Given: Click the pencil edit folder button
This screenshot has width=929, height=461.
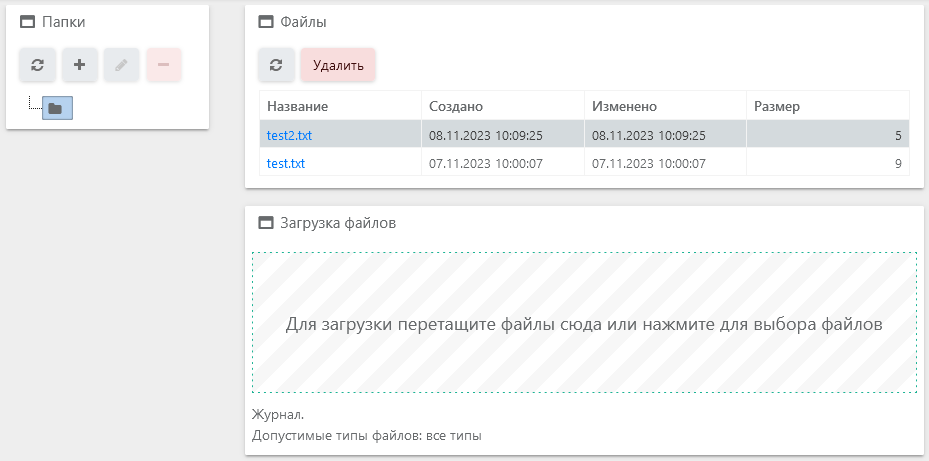Looking at the screenshot, I should pyautogui.click(x=122, y=65).
